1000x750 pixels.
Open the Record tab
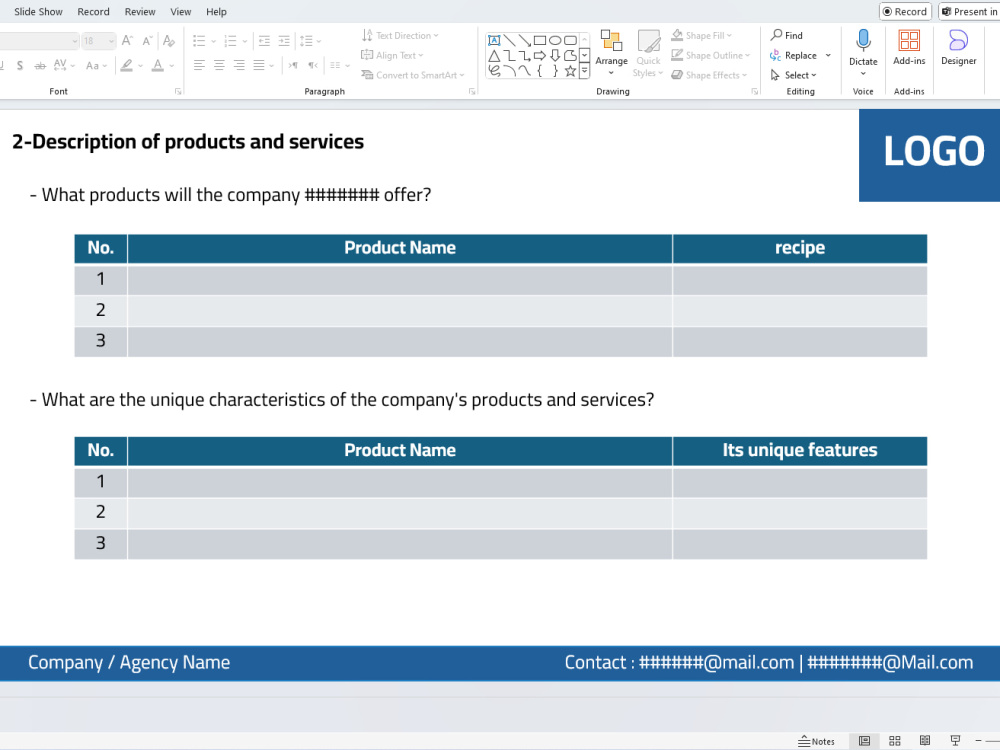click(x=93, y=11)
